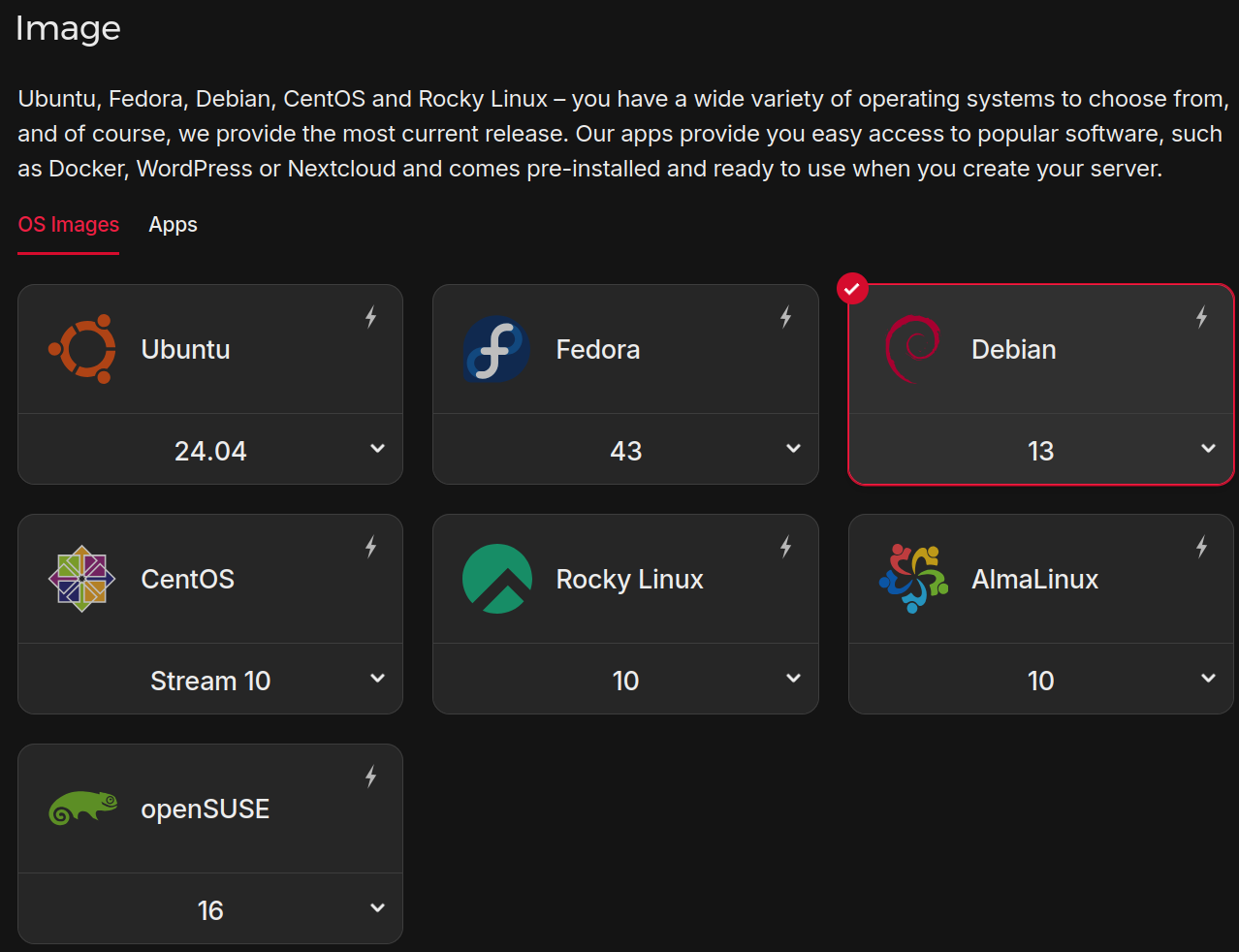Click the Ubuntu logo icon
The width and height of the screenshot is (1239, 952).
pos(82,349)
